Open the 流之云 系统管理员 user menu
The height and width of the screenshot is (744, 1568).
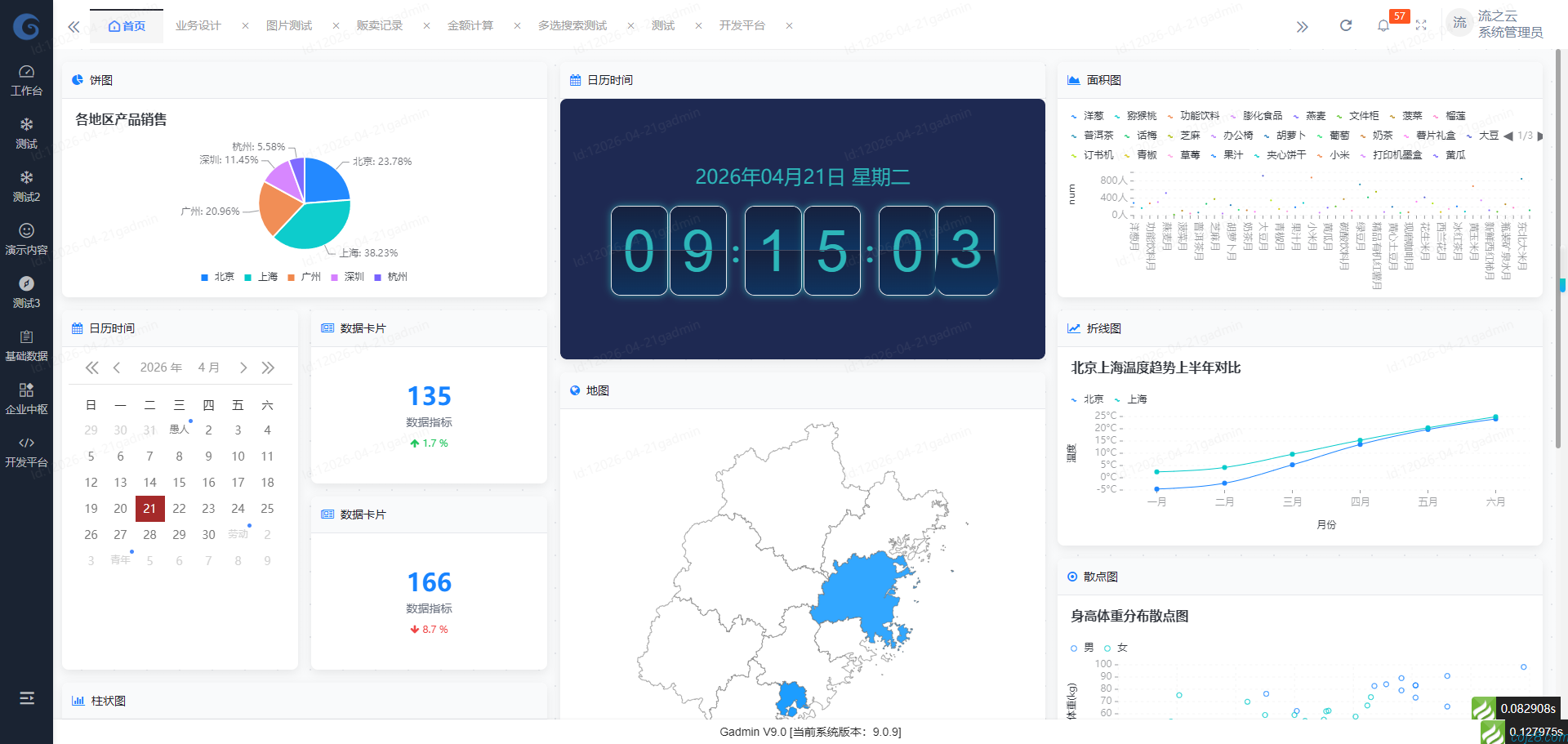click(x=1495, y=25)
